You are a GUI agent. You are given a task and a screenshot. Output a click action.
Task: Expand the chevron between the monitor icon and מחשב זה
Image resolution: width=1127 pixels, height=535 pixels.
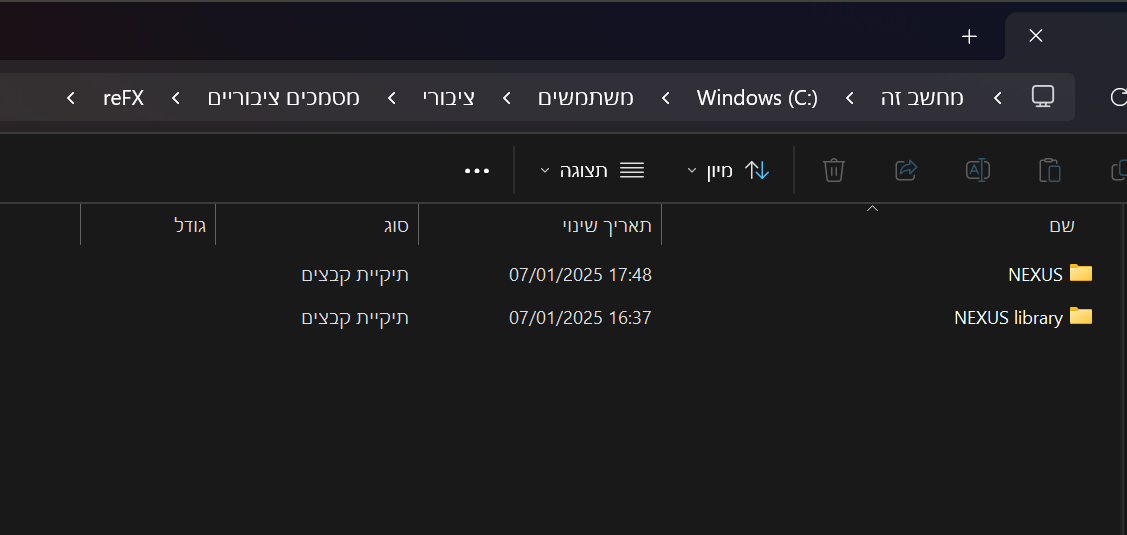998,98
